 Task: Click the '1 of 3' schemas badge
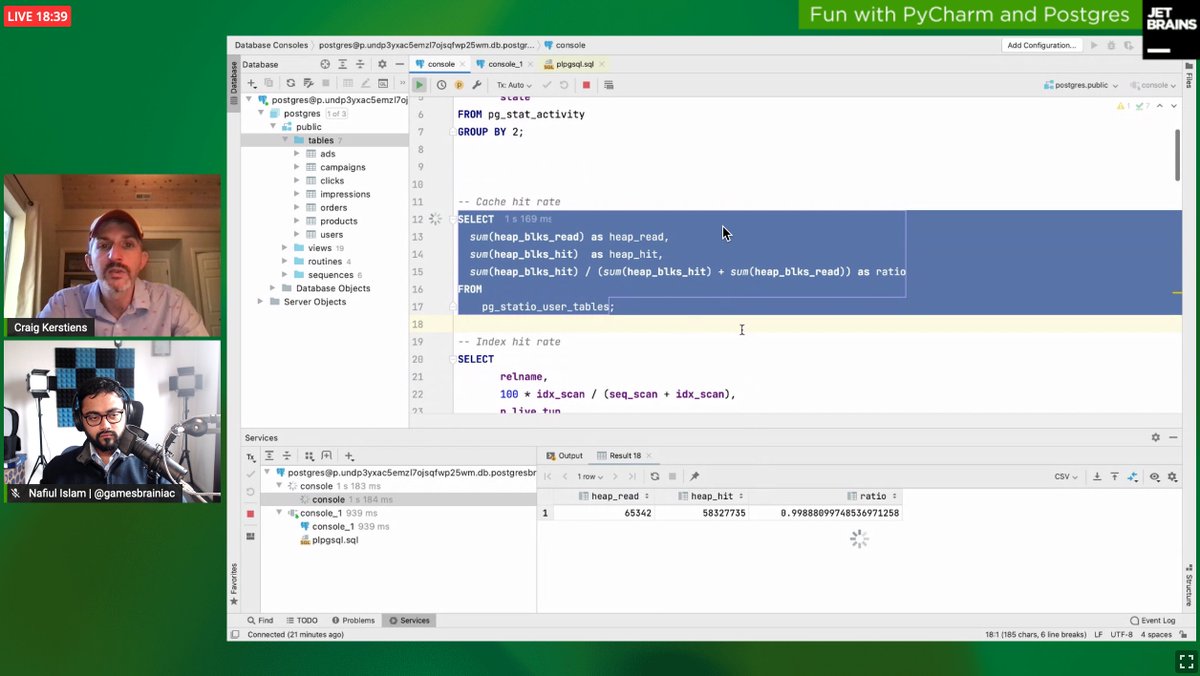coord(336,114)
